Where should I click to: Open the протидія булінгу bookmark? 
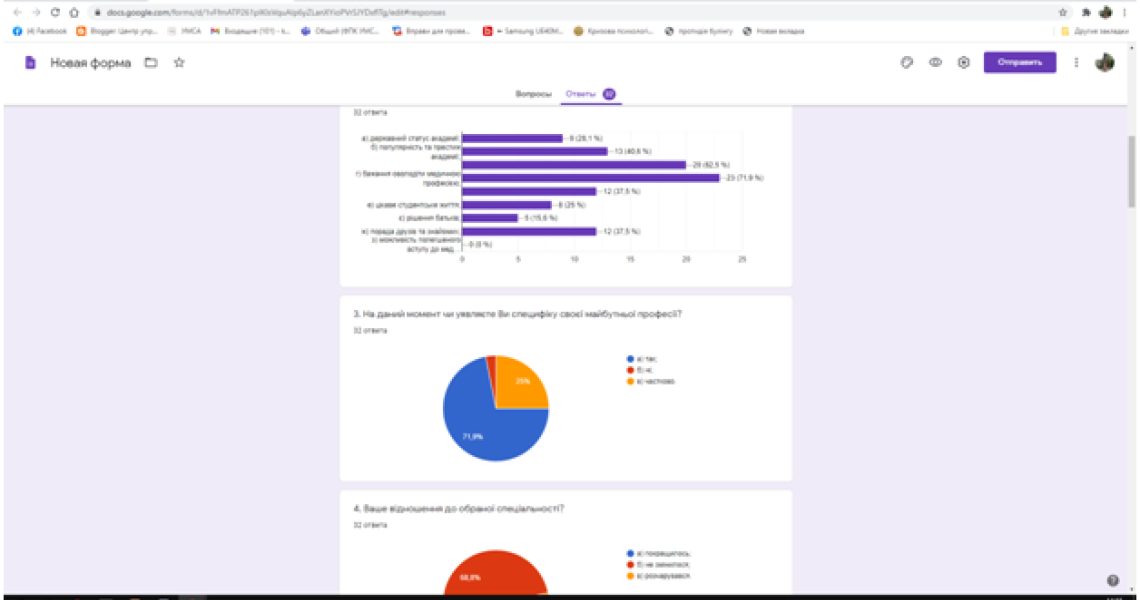coord(699,31)
